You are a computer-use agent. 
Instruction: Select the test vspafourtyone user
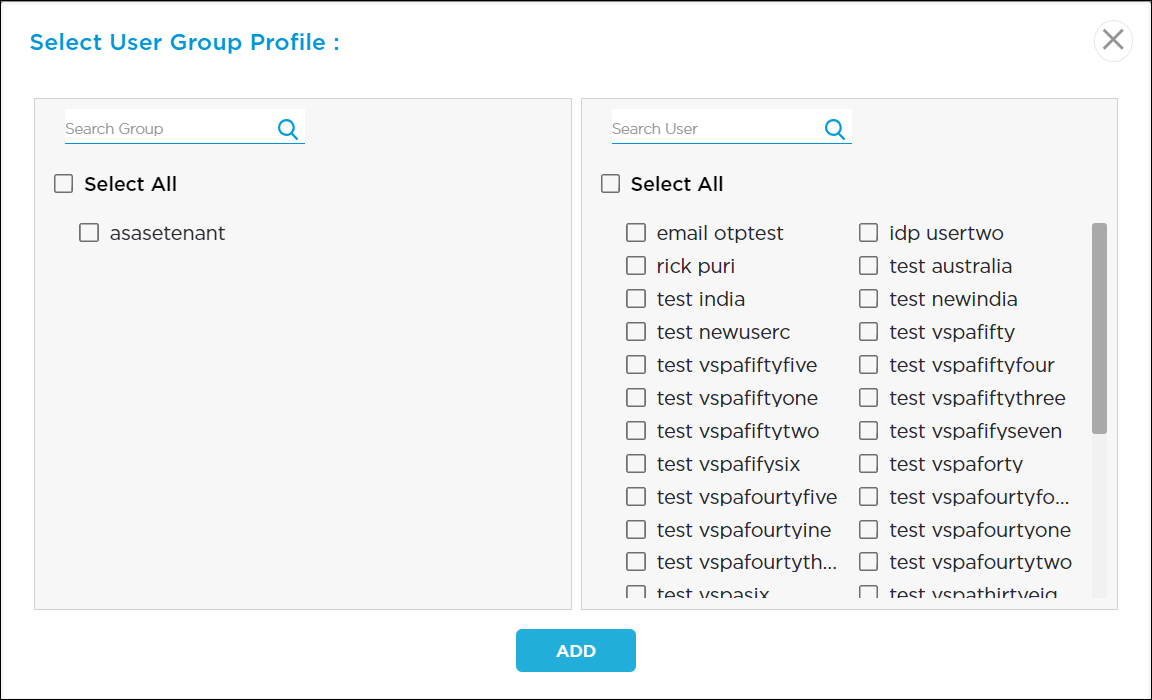[x=868, y=529]
